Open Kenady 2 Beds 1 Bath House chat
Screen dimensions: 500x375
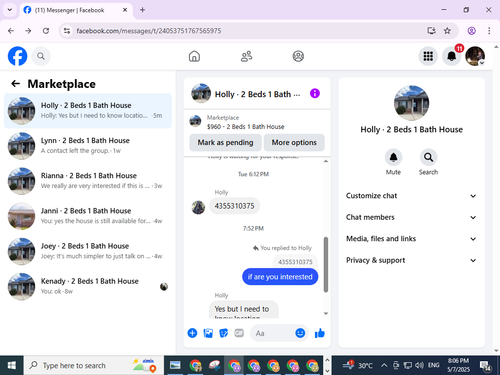88,286
